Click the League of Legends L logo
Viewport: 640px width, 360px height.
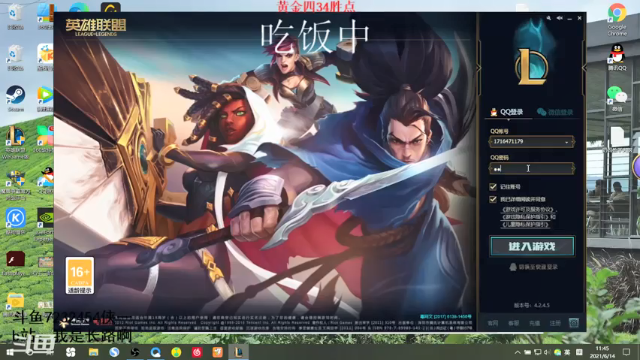pos(532,67)
